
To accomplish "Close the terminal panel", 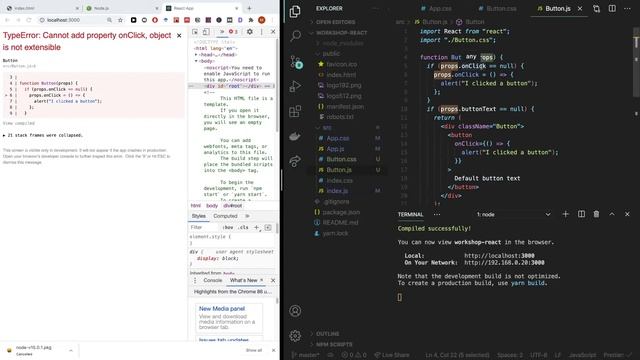I will (627, 214).
